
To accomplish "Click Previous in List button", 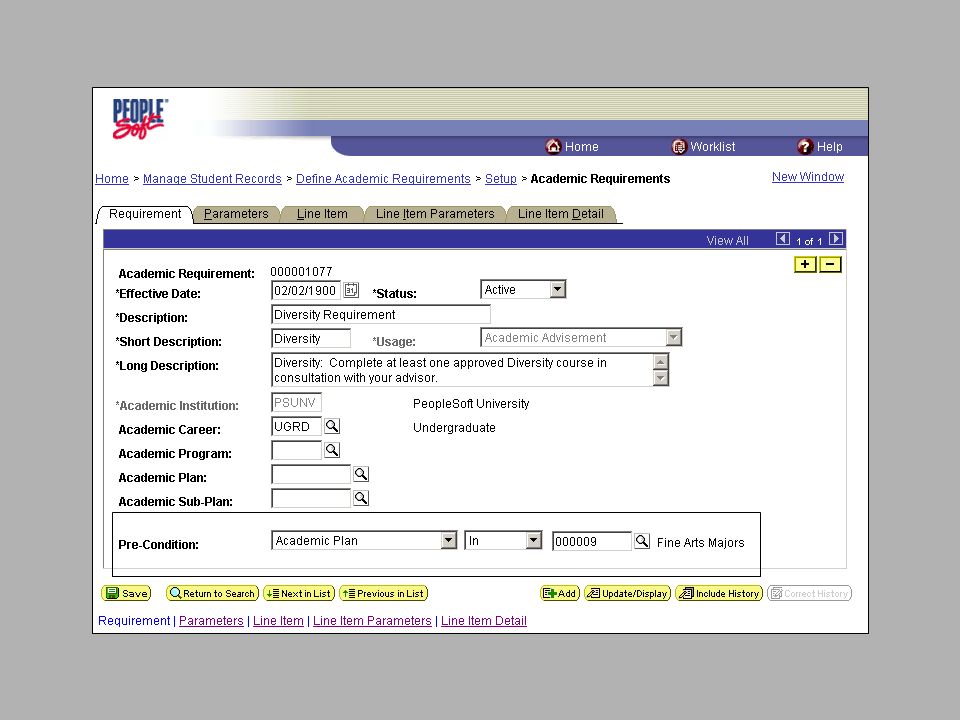I will tap(384, 593).
